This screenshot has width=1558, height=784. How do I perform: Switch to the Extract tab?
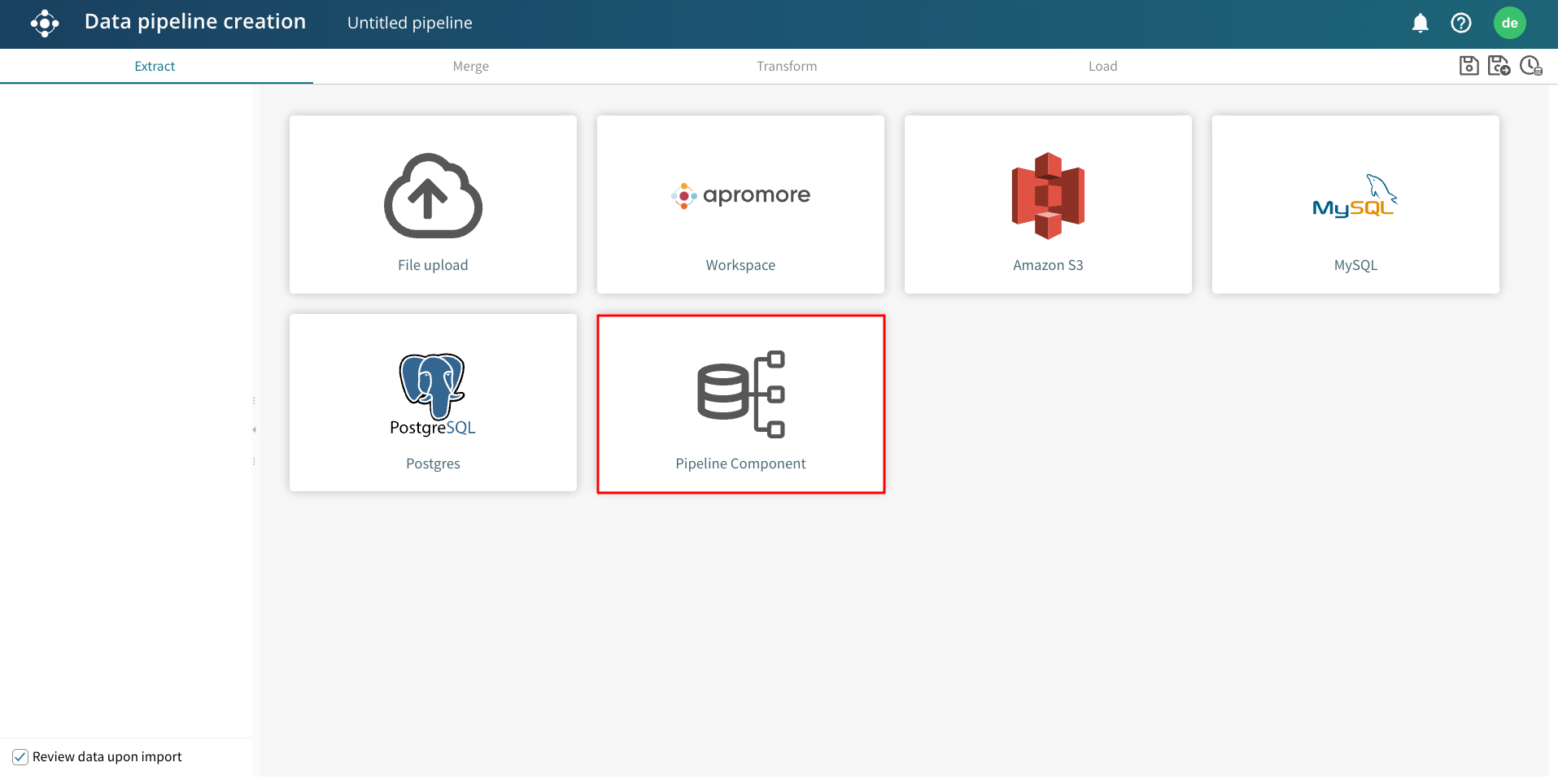(155, 67)
